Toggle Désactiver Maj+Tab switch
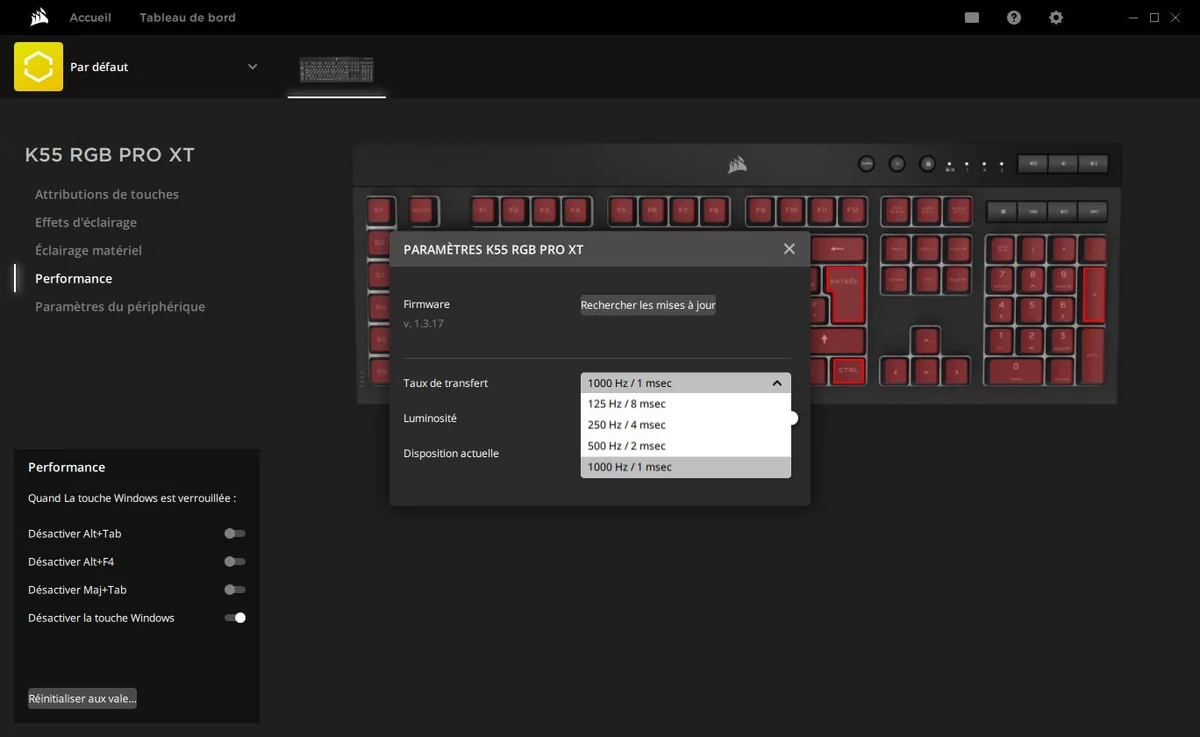The width and height of the screenshot is (1200, 737). click(235, 590)
